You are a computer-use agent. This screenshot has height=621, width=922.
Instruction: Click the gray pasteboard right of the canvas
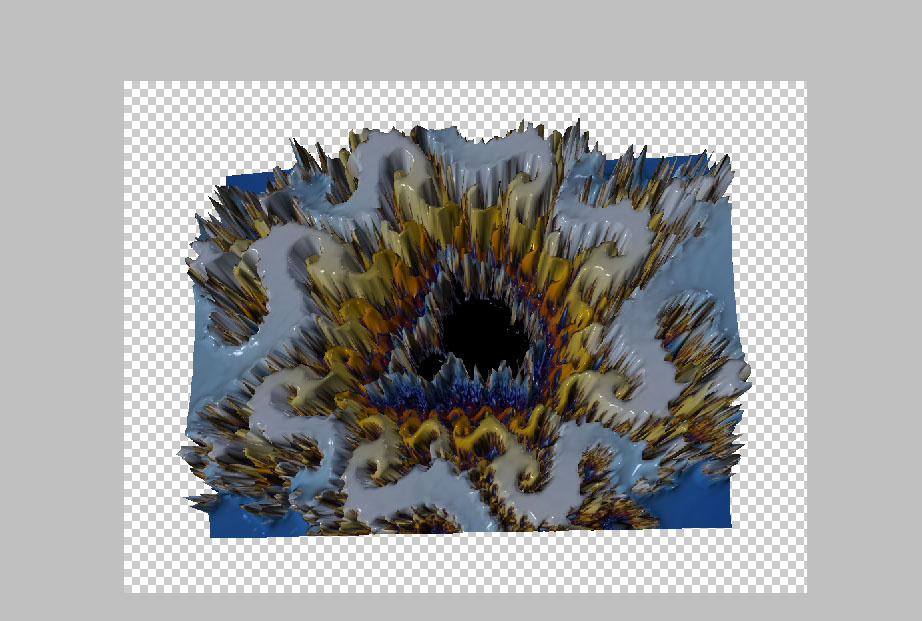click(x=863, y=330)
